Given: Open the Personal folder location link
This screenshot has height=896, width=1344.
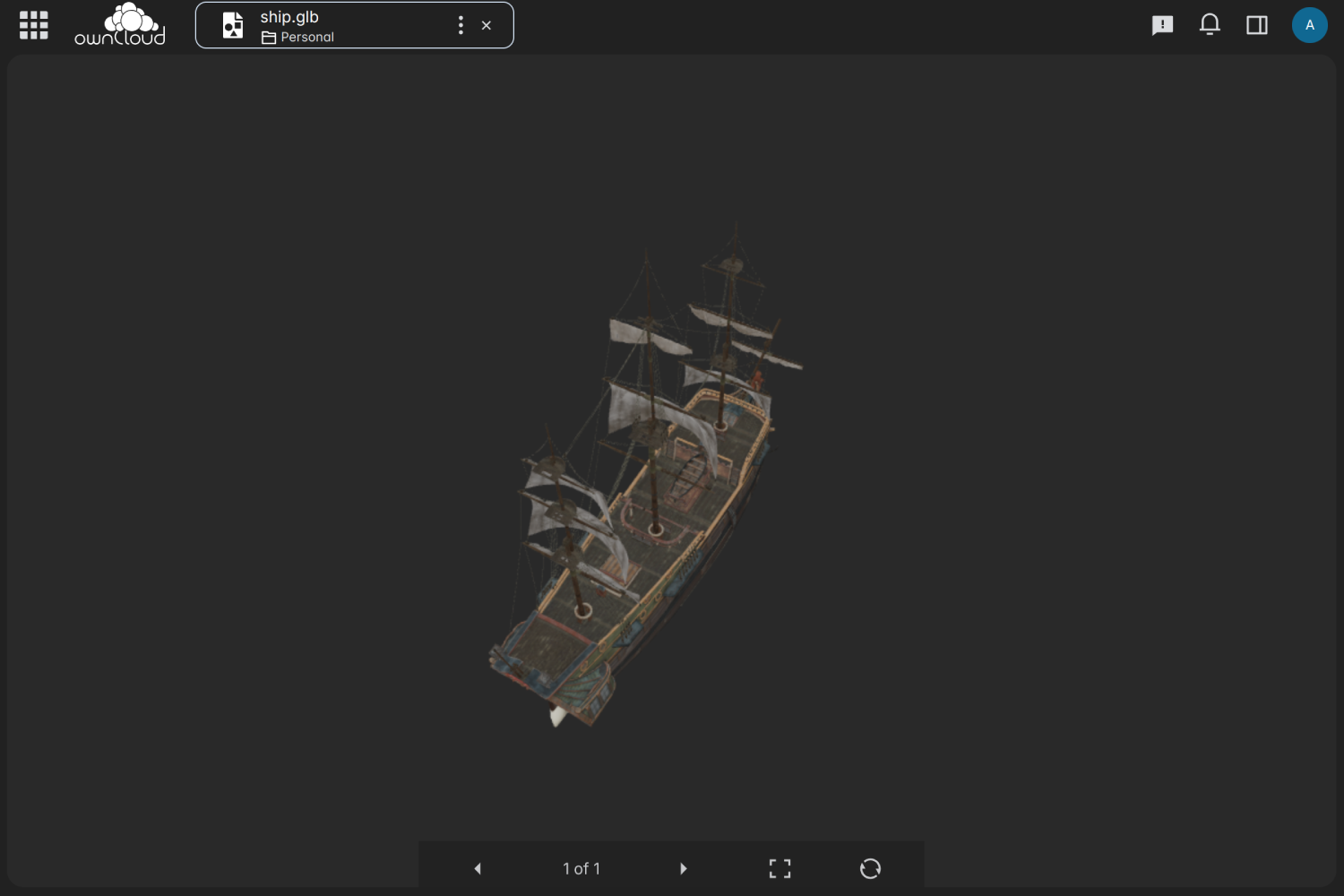Looking at the screenshot, I should coord(297,37).
